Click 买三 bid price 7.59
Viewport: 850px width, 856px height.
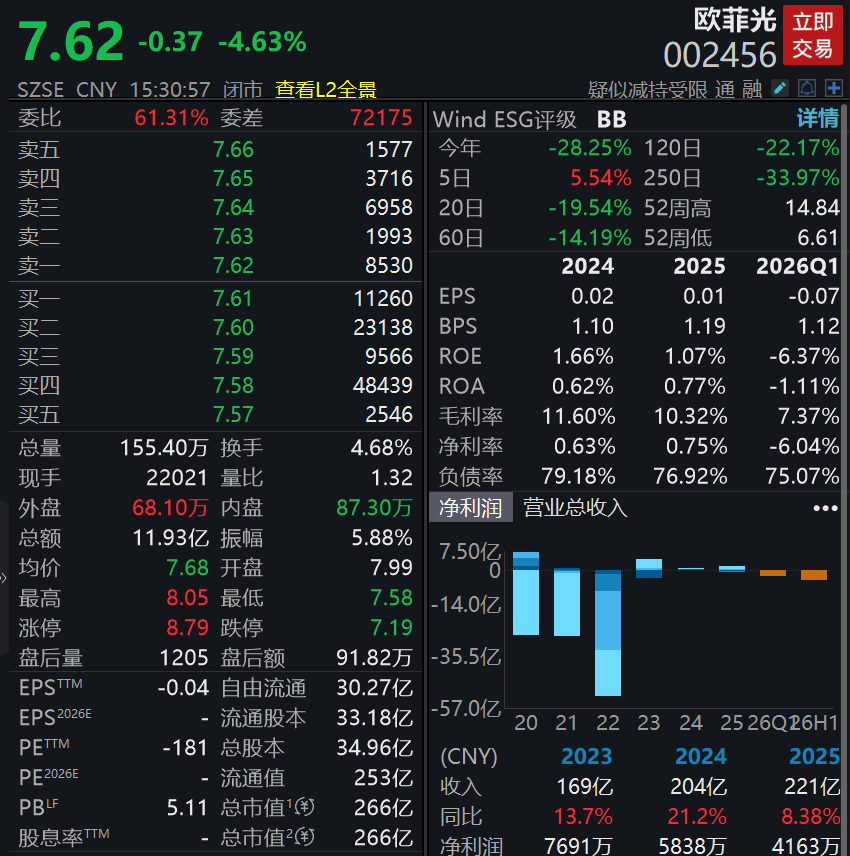(233, 356)
